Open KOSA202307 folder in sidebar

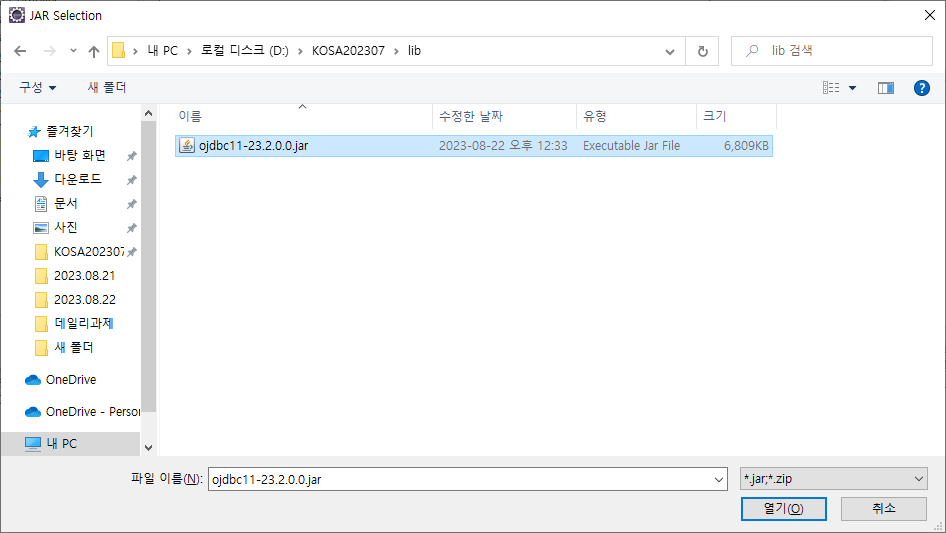pyautogui.click(x=88, y=251)
